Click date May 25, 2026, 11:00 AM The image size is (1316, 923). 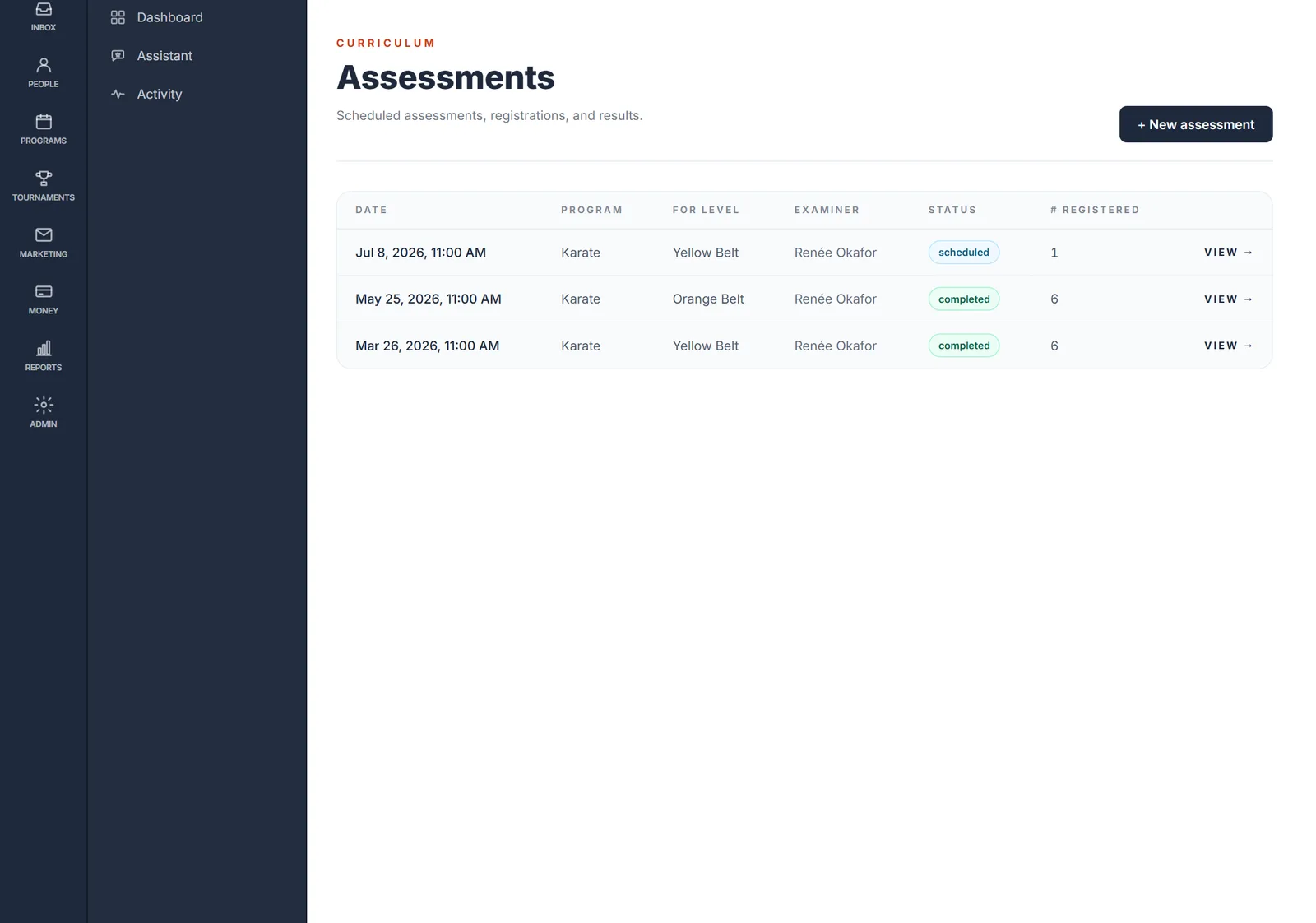(428, 299)
